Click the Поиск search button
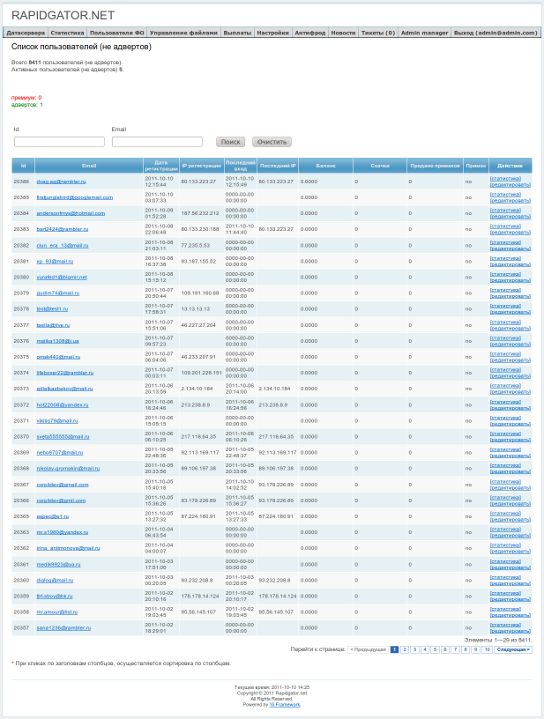 pos(230,142)
